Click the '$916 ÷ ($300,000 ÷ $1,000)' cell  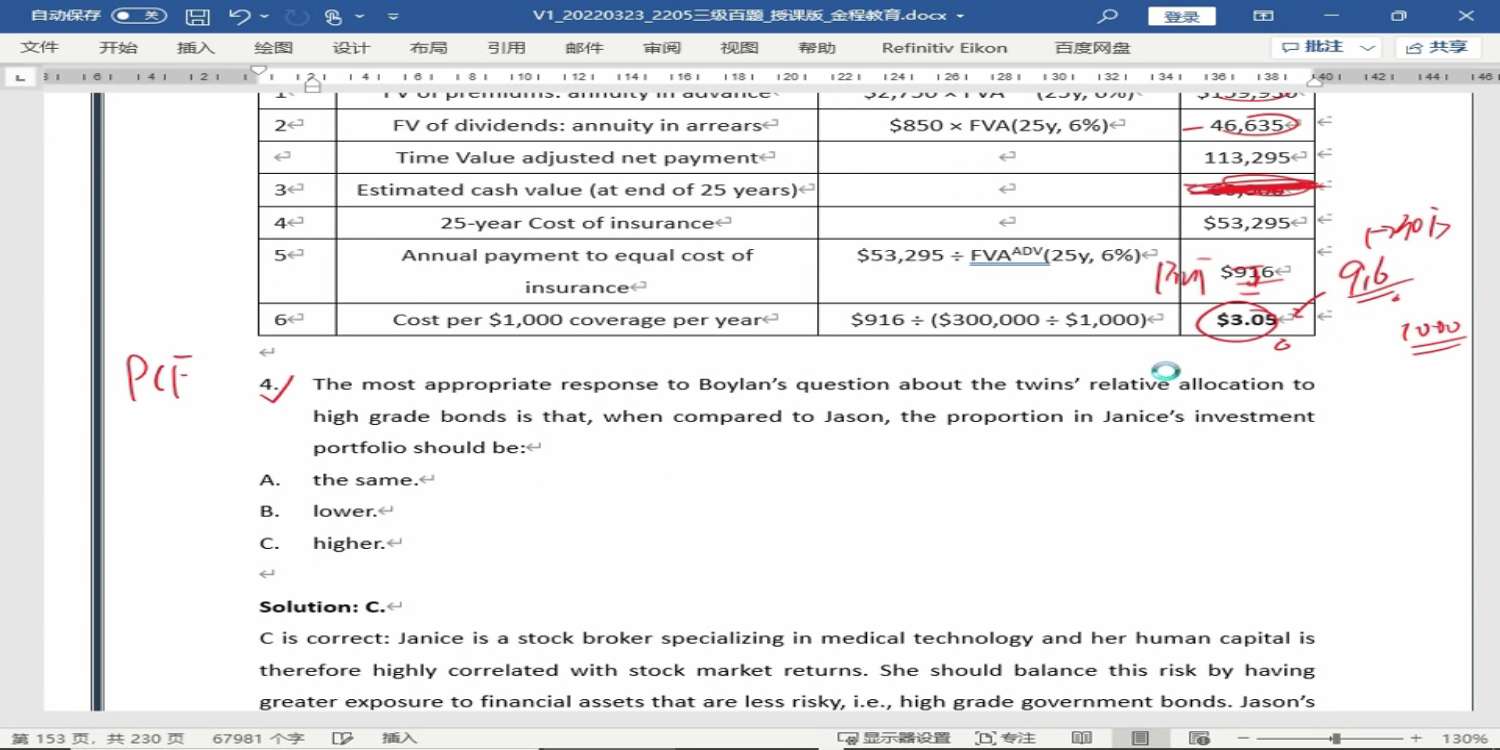coord(999,319)
